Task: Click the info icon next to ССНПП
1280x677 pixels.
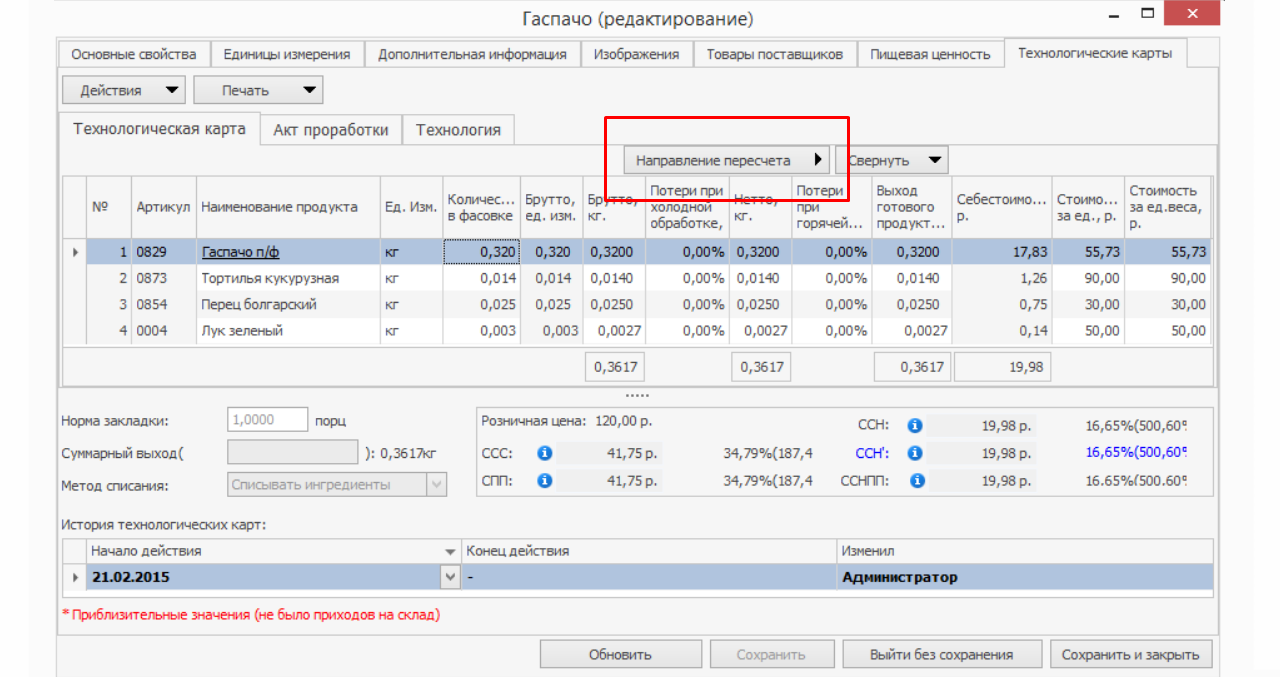Action: tap(915, 481)
